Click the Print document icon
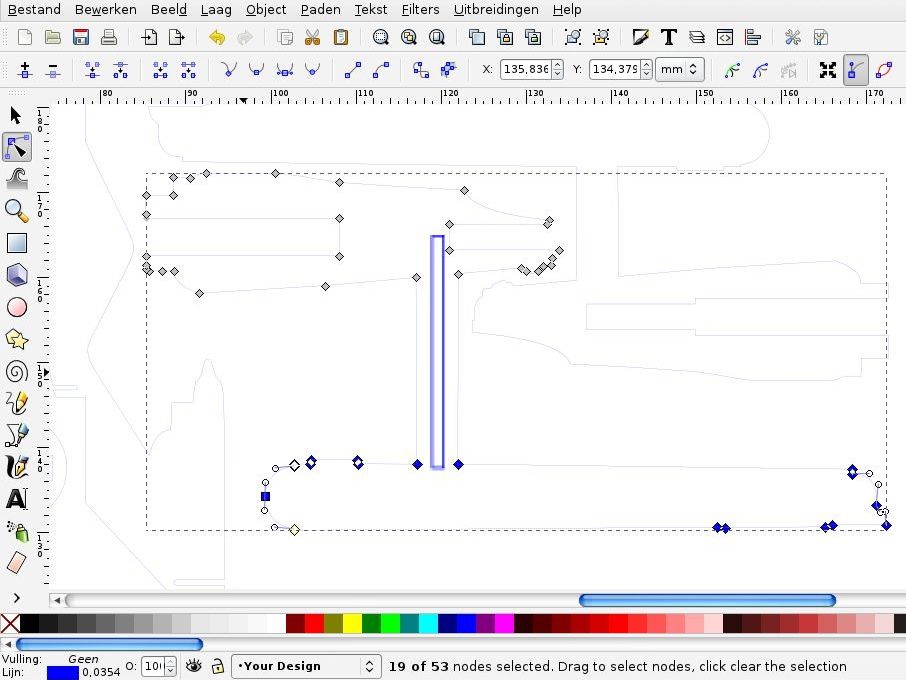 tap(109, 38)
